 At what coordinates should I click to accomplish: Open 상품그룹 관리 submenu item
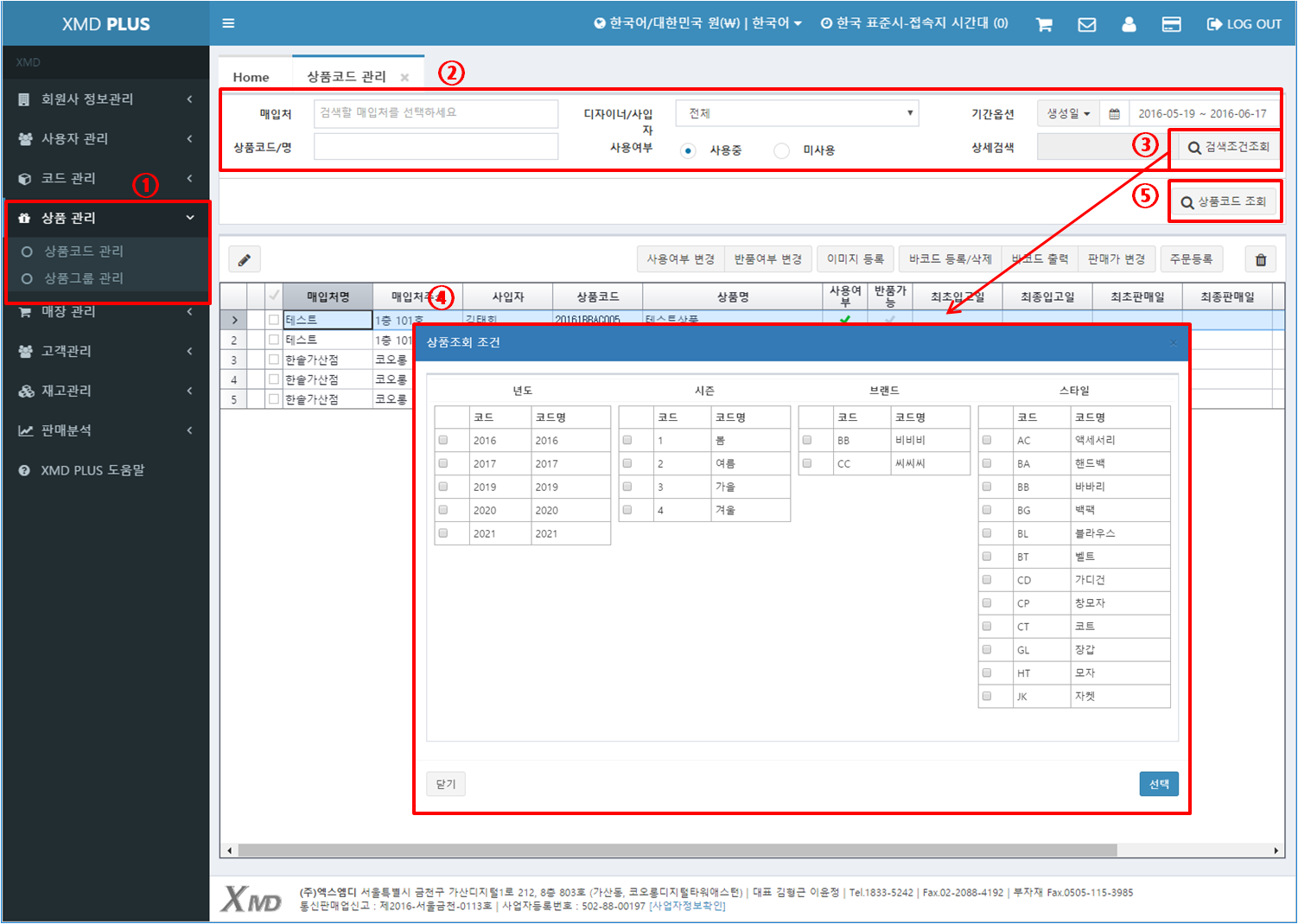tap(84, 278)
